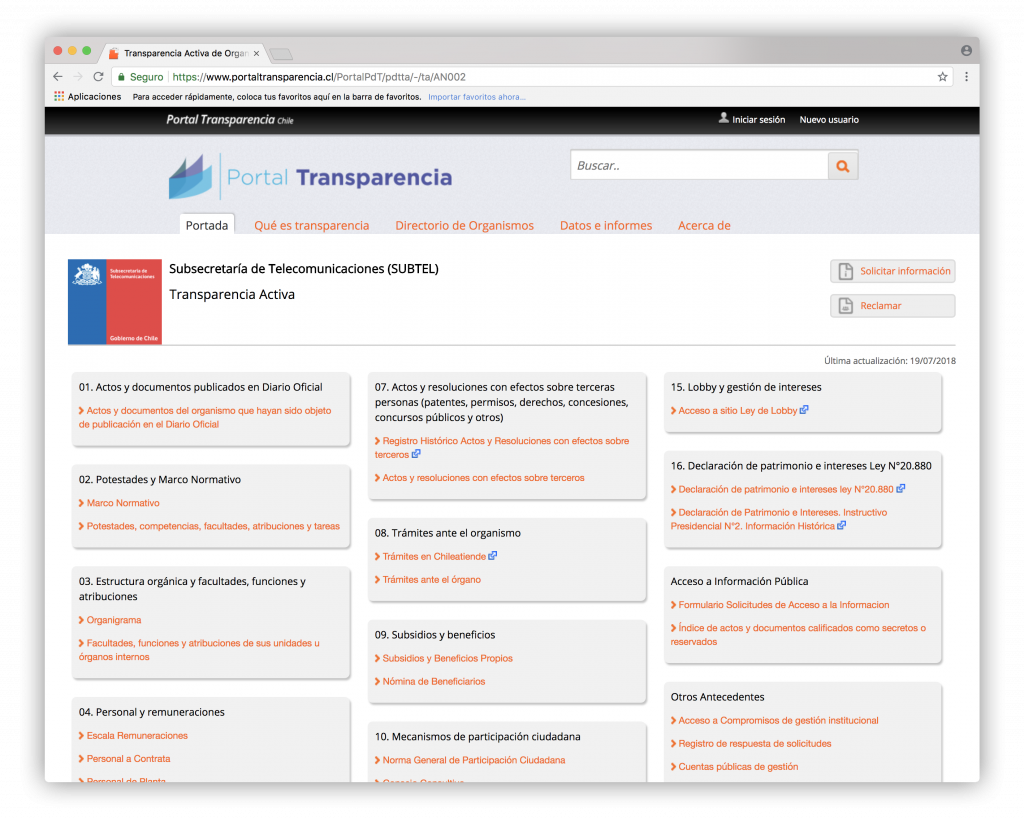This screenshot has height=819, width=1024.
Task: Open the Datos e informes tab
Action: (x=606, y=225)
